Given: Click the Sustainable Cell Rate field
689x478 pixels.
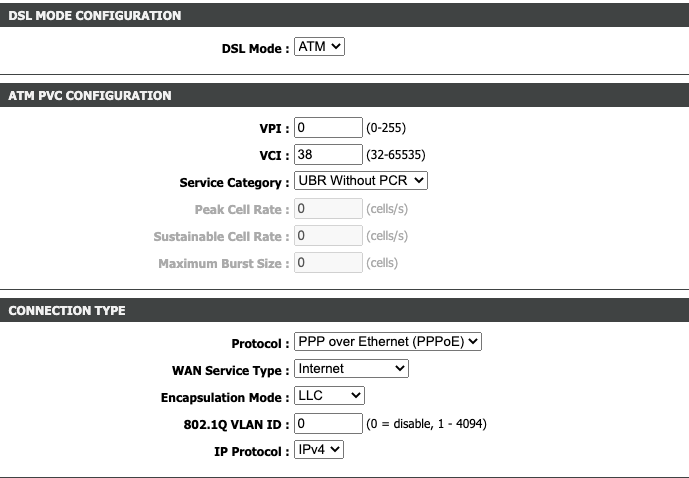Looking at the screenshot, I should pos(328,235).
